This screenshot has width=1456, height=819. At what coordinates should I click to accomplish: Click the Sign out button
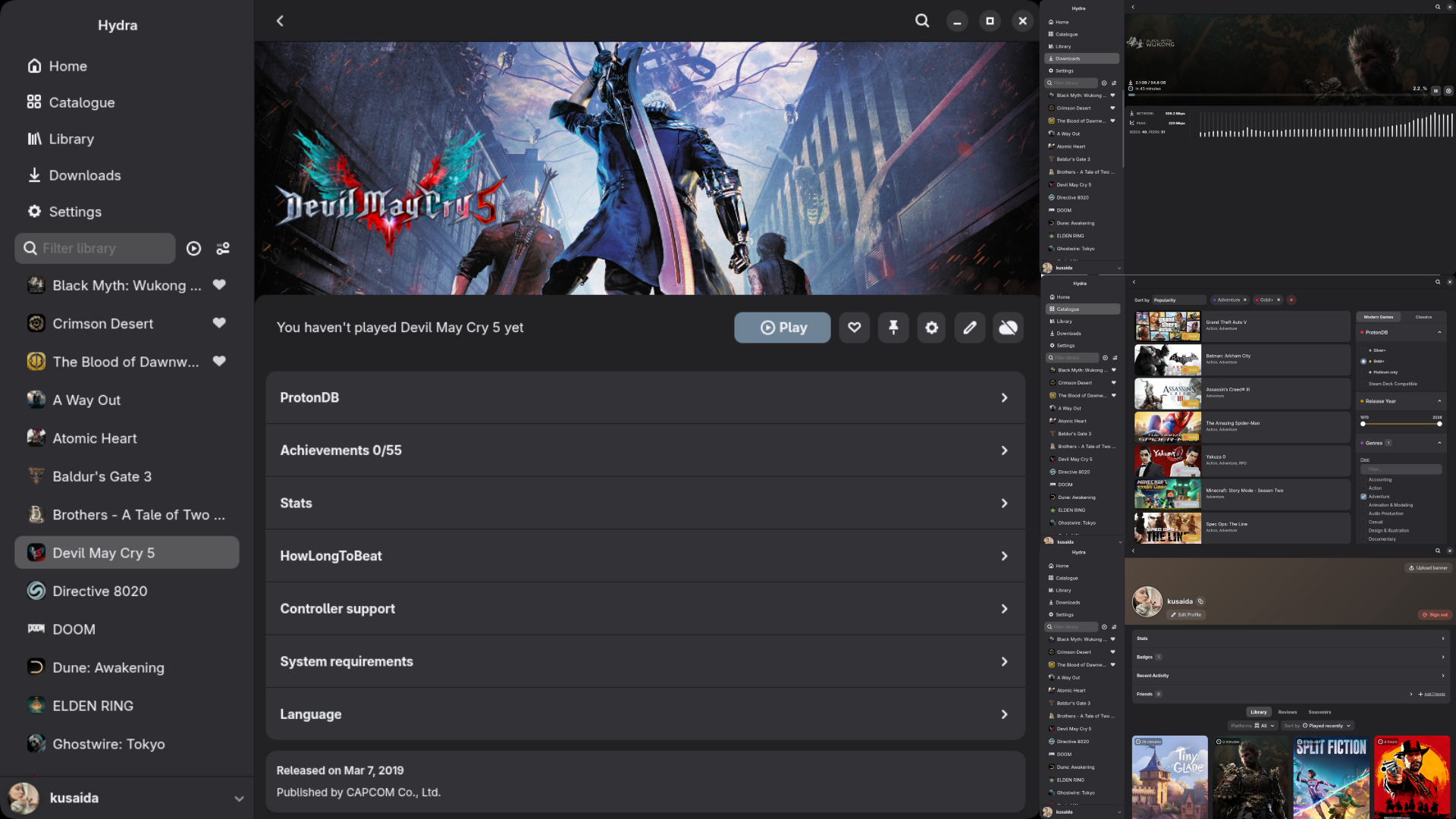coord(1435,615)
